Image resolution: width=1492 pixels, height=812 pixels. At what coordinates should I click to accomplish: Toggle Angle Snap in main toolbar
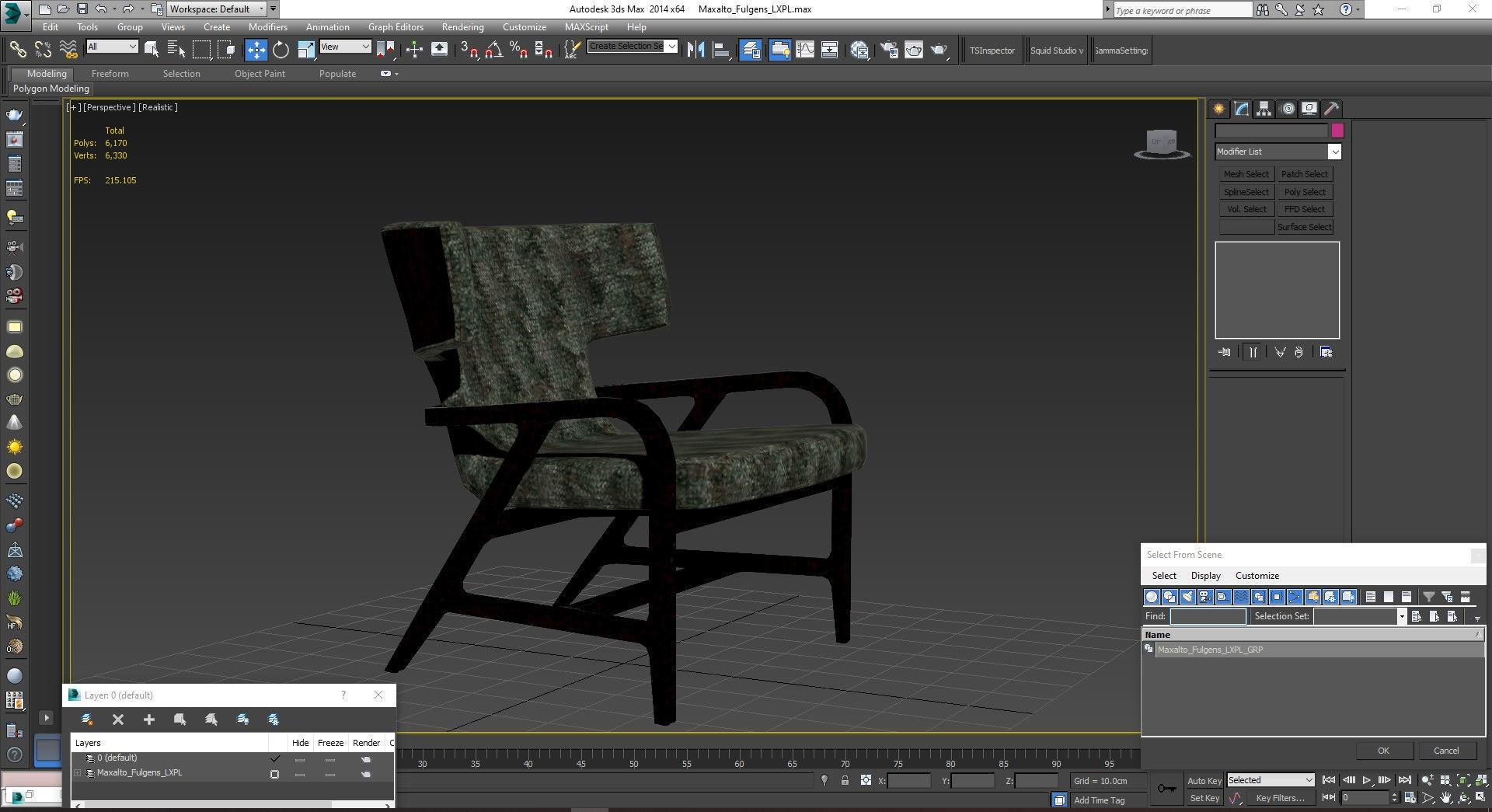click(x=493, y=50)
